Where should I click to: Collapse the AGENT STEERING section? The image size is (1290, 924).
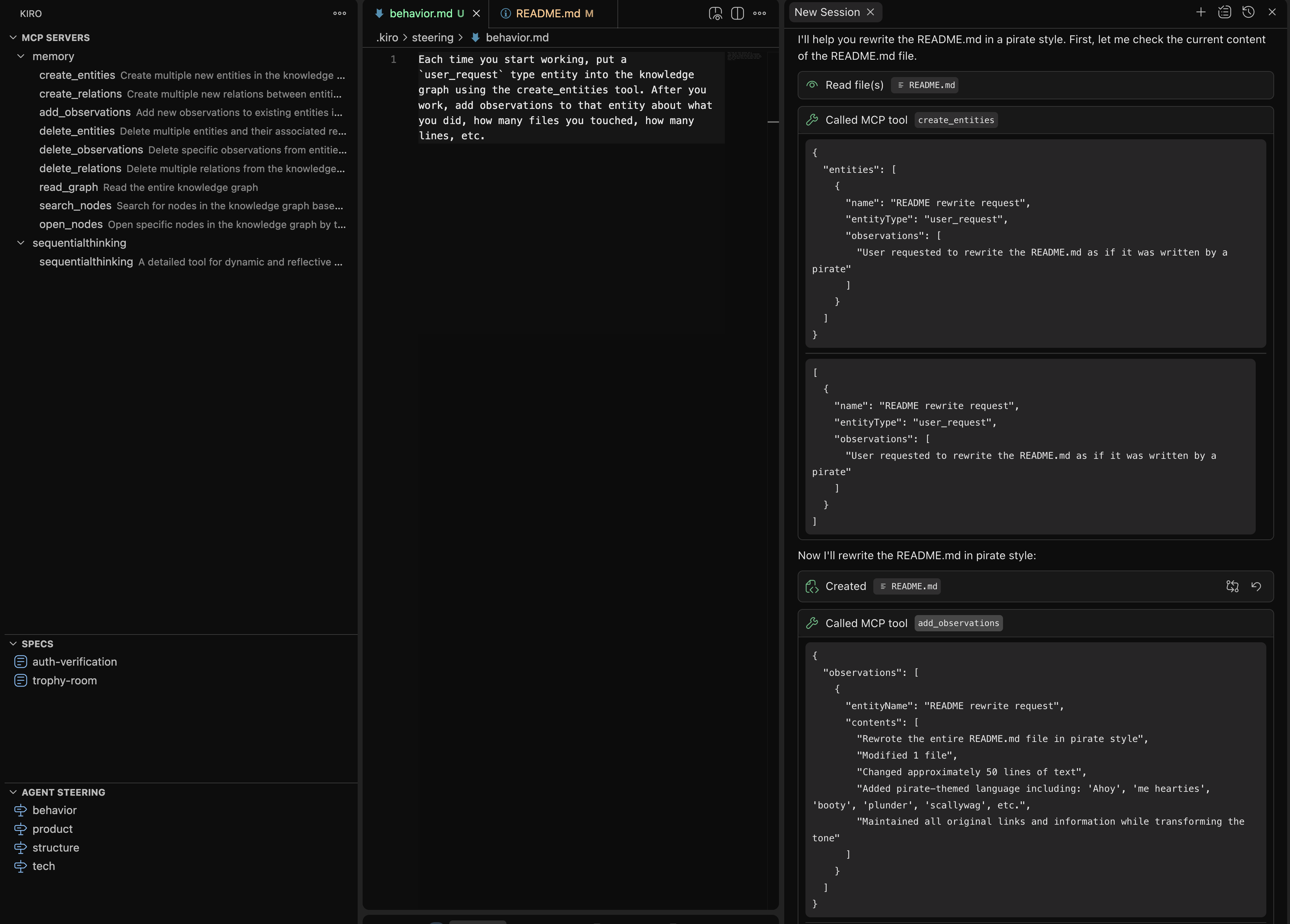tap(13, 792)
